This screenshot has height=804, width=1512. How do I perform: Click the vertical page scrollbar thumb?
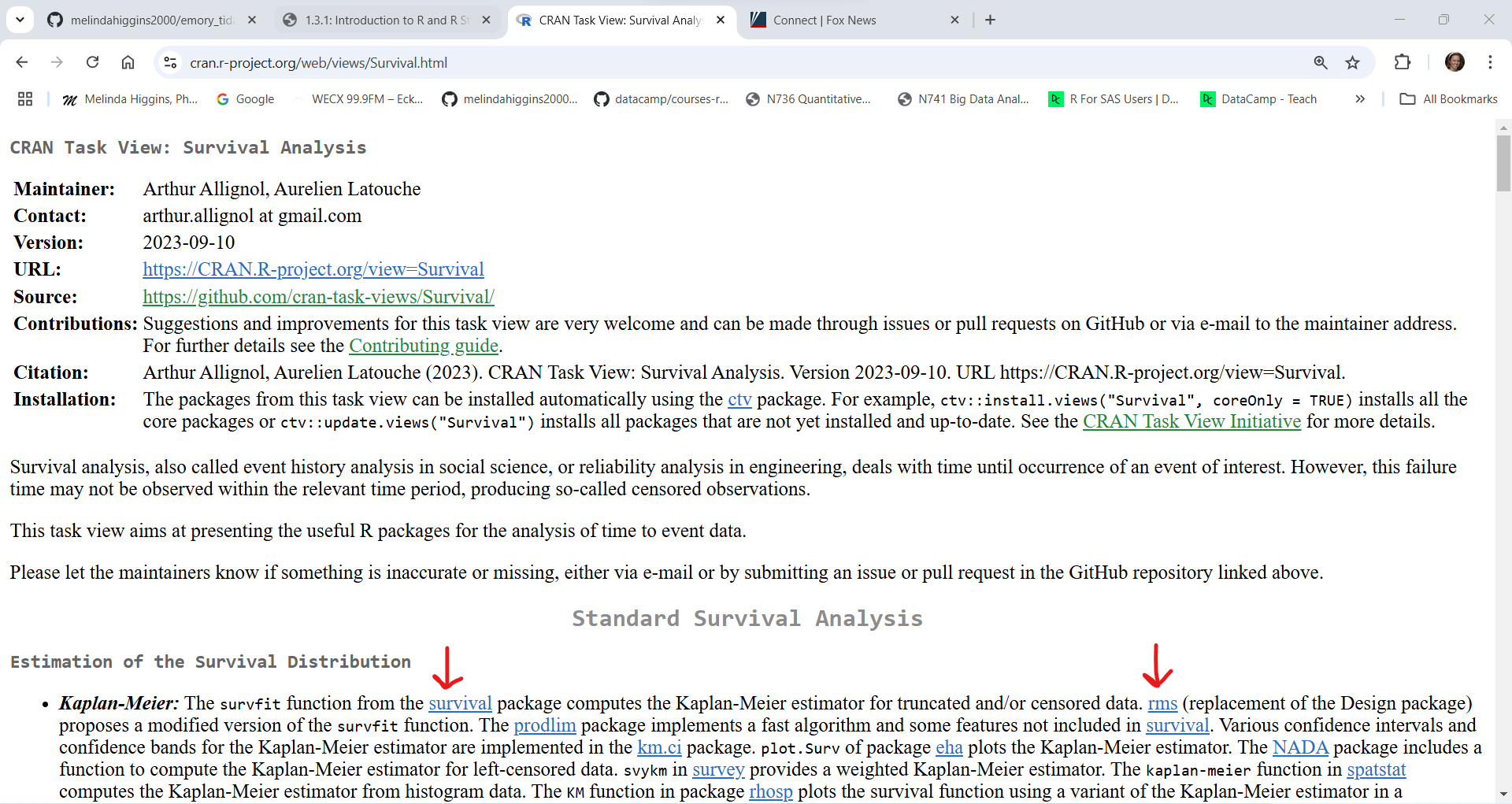click(1503, 161)
